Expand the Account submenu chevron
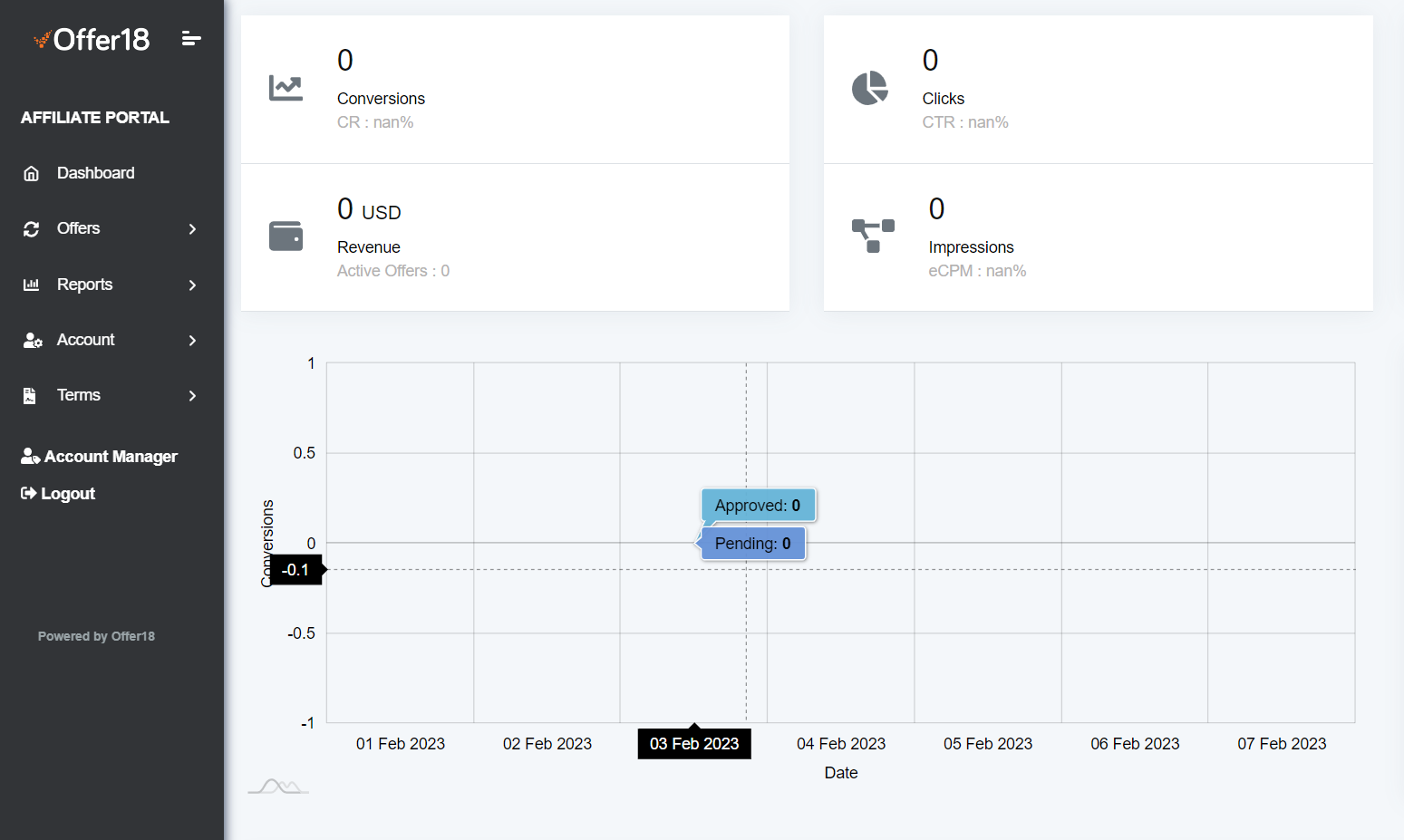Viewport: 1404px width, 840px height. [192, 341]
